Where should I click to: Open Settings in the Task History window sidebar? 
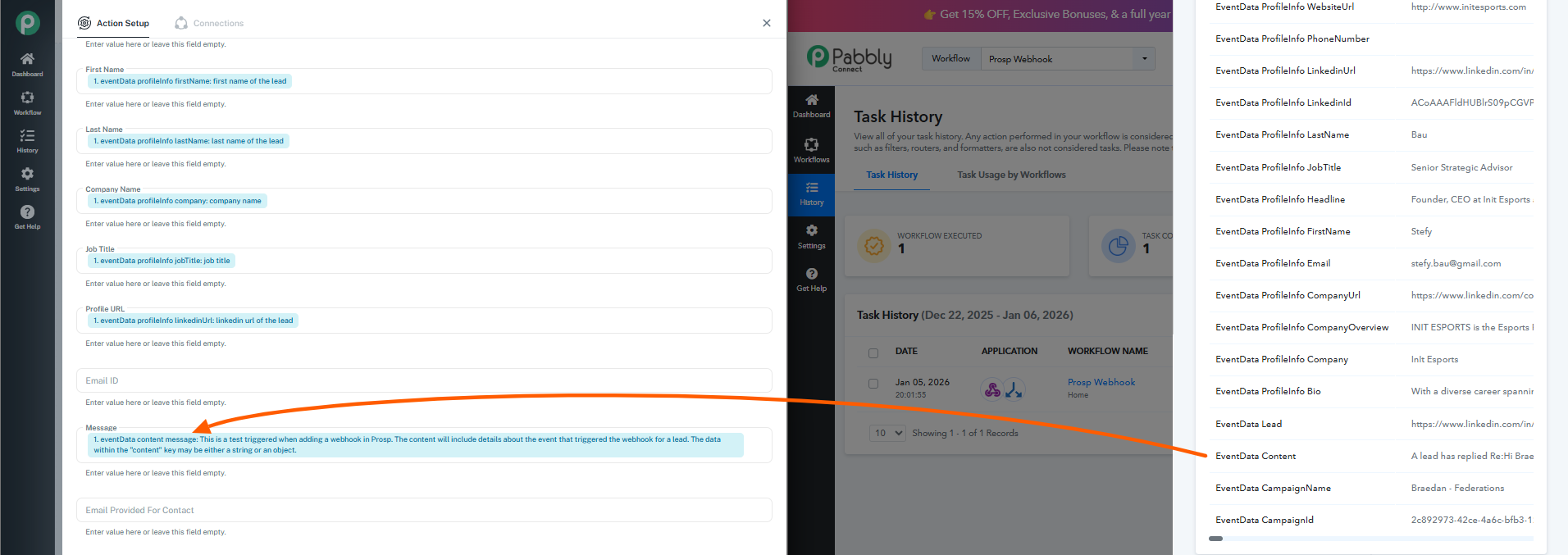pyautogui.click(x=811, y=237)
